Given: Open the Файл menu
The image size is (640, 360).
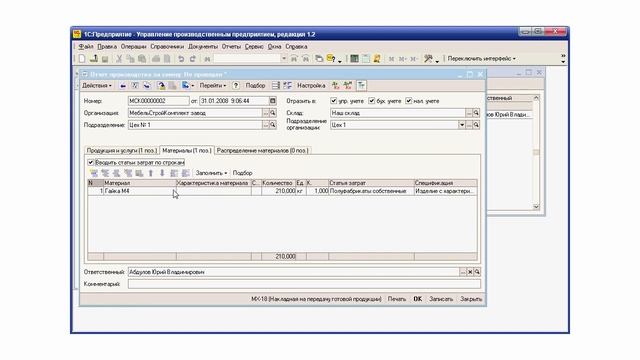Looking at the screenshot, I should point(86,47).
